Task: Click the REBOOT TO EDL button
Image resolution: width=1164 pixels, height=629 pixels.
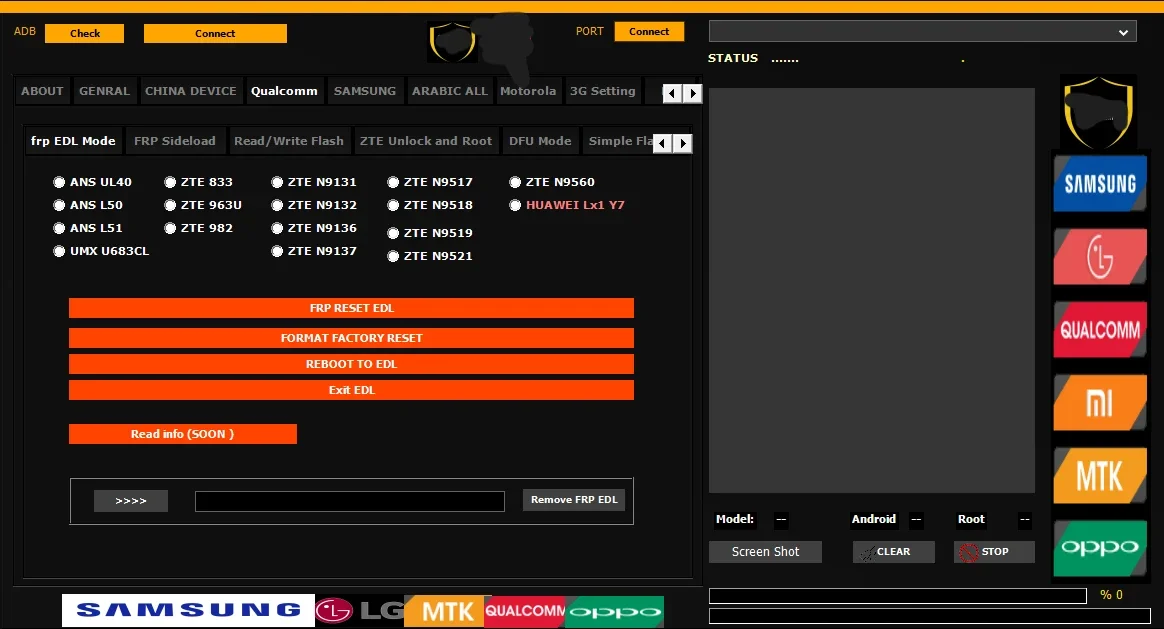Action: tap(351, 364)
